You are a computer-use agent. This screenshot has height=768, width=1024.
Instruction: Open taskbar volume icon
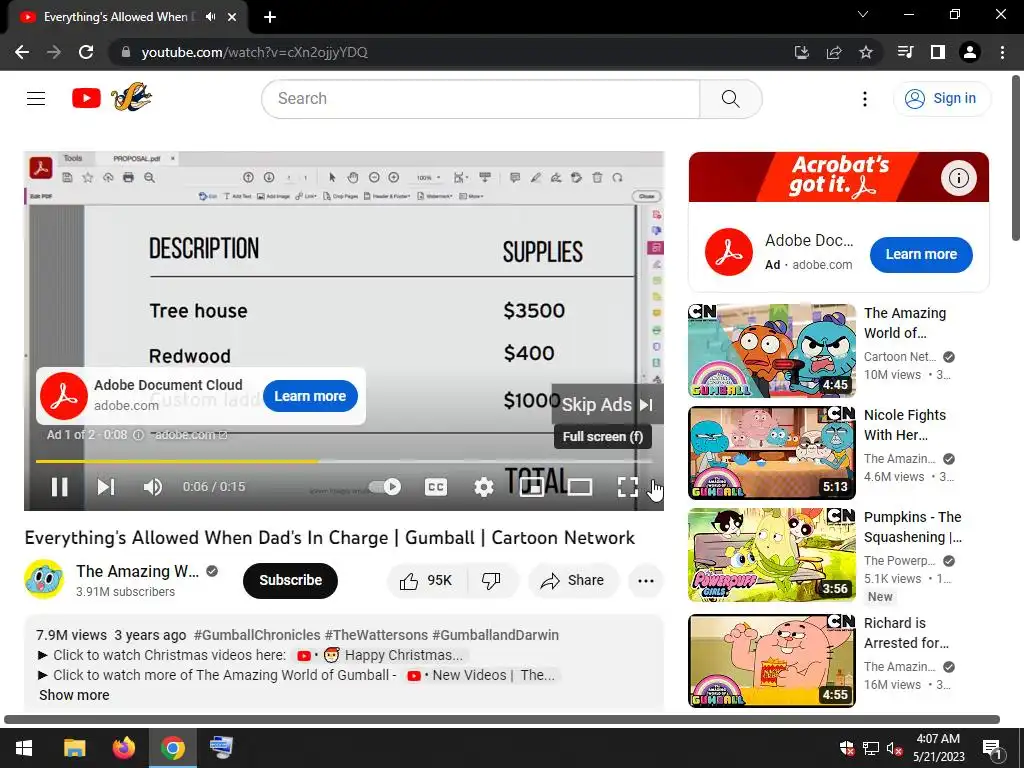tap(894, 748)
